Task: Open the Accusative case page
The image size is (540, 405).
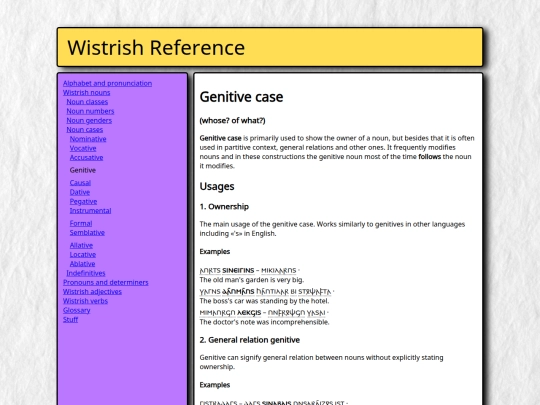Action: [x=86, y=158]
